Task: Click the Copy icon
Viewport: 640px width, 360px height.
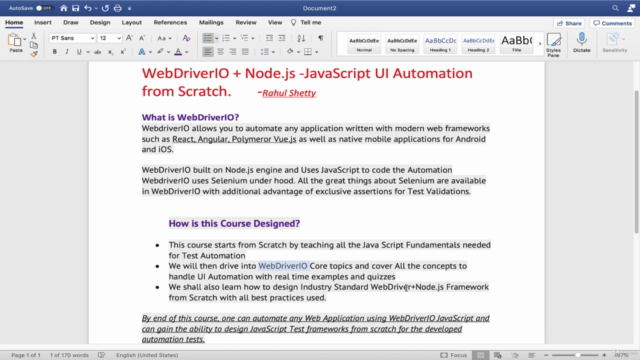Action: (x=34, y=45)
